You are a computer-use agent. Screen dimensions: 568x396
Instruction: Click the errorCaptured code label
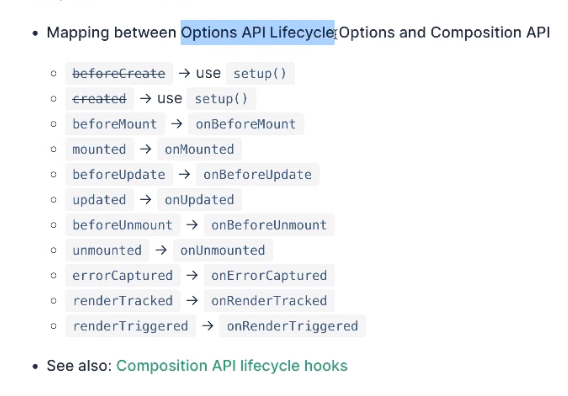click(123, 275)
